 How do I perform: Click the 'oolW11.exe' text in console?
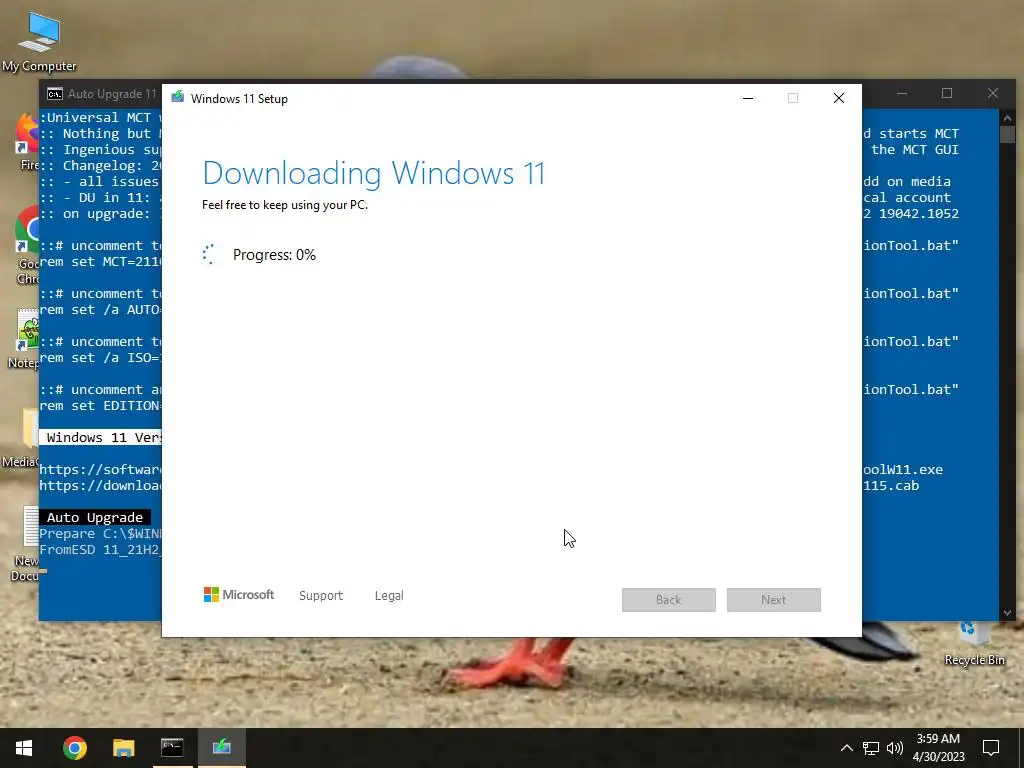[x=903, y=470]
